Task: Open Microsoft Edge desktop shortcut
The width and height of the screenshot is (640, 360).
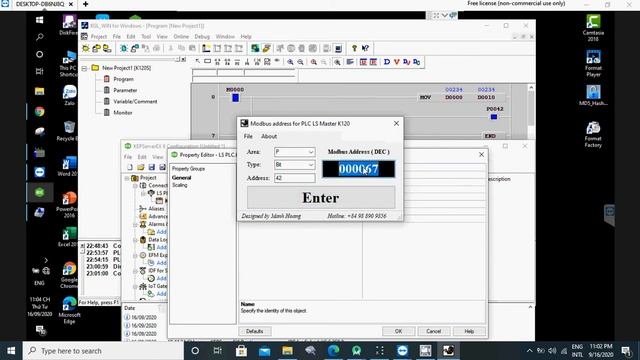Action: tap(69, 311)
